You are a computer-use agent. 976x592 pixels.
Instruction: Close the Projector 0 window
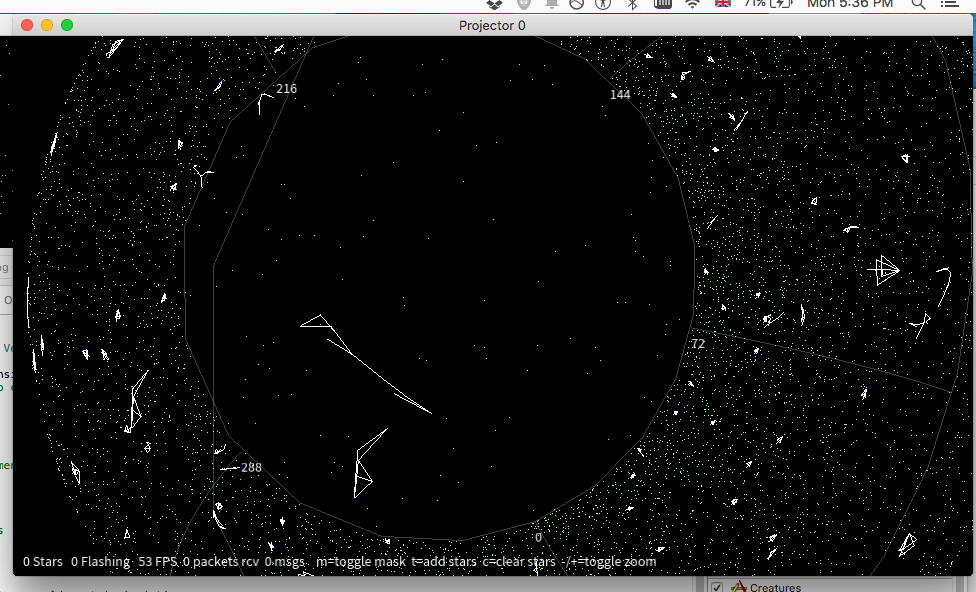coord(27,25)
